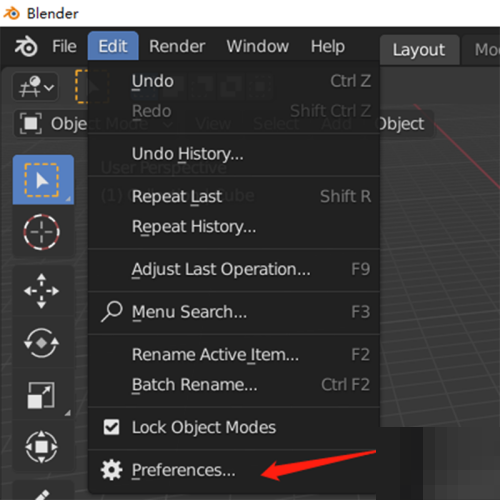
Task: Open Adjust Last Operation entry
Action: 234,269
